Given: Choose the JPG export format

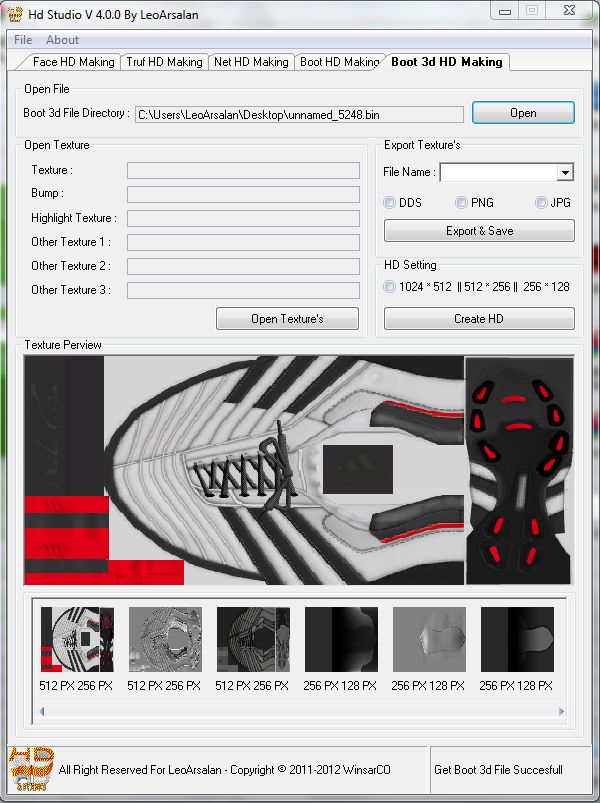Looking at the screenshot, I should (x=541, y=203).
